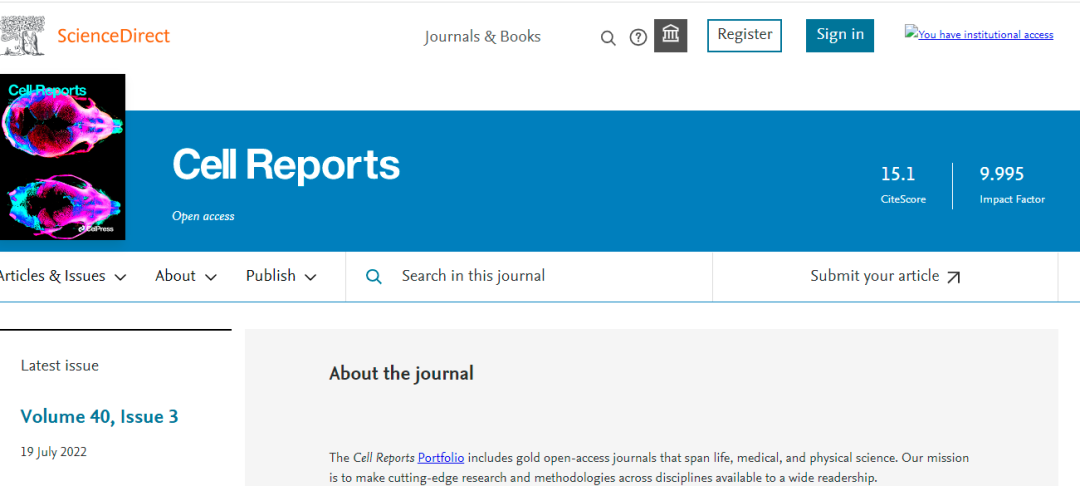Screen dimensions: 1080x486
Task: Click the Register button
Action: point(744,35)
